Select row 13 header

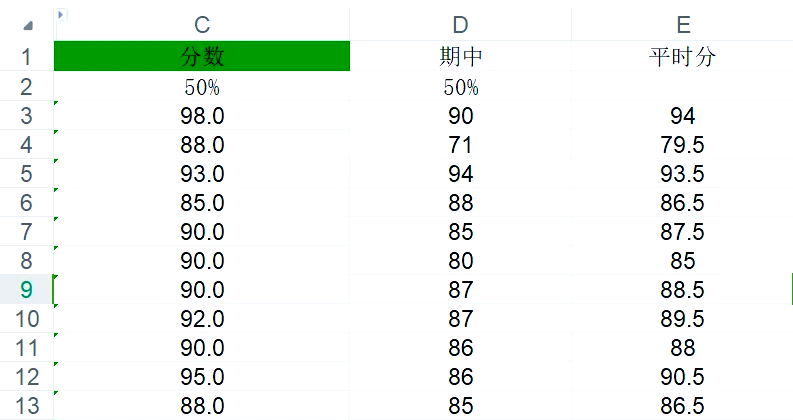(26, 406)
